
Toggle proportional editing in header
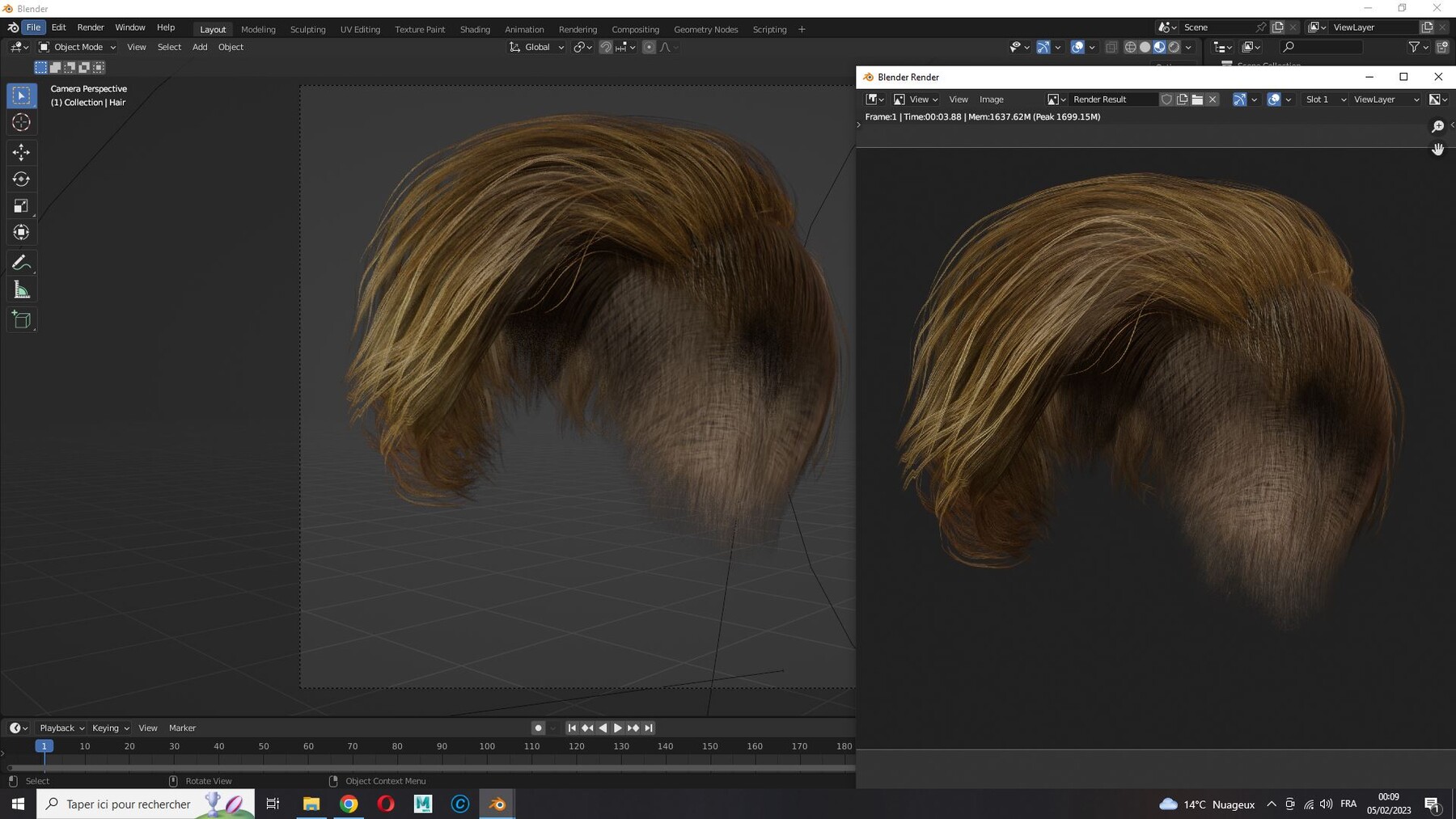pos(649,48)
